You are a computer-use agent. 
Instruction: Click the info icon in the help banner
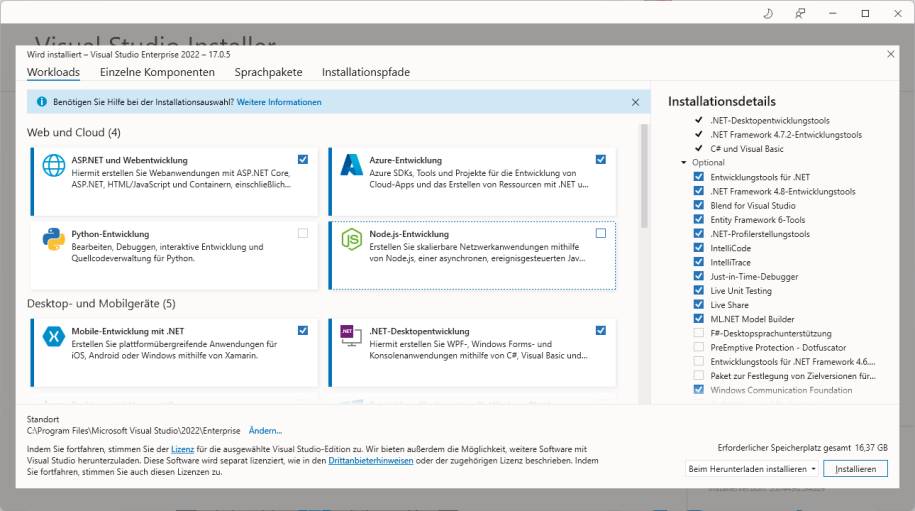pyautogui.click(x=41, y=102)
